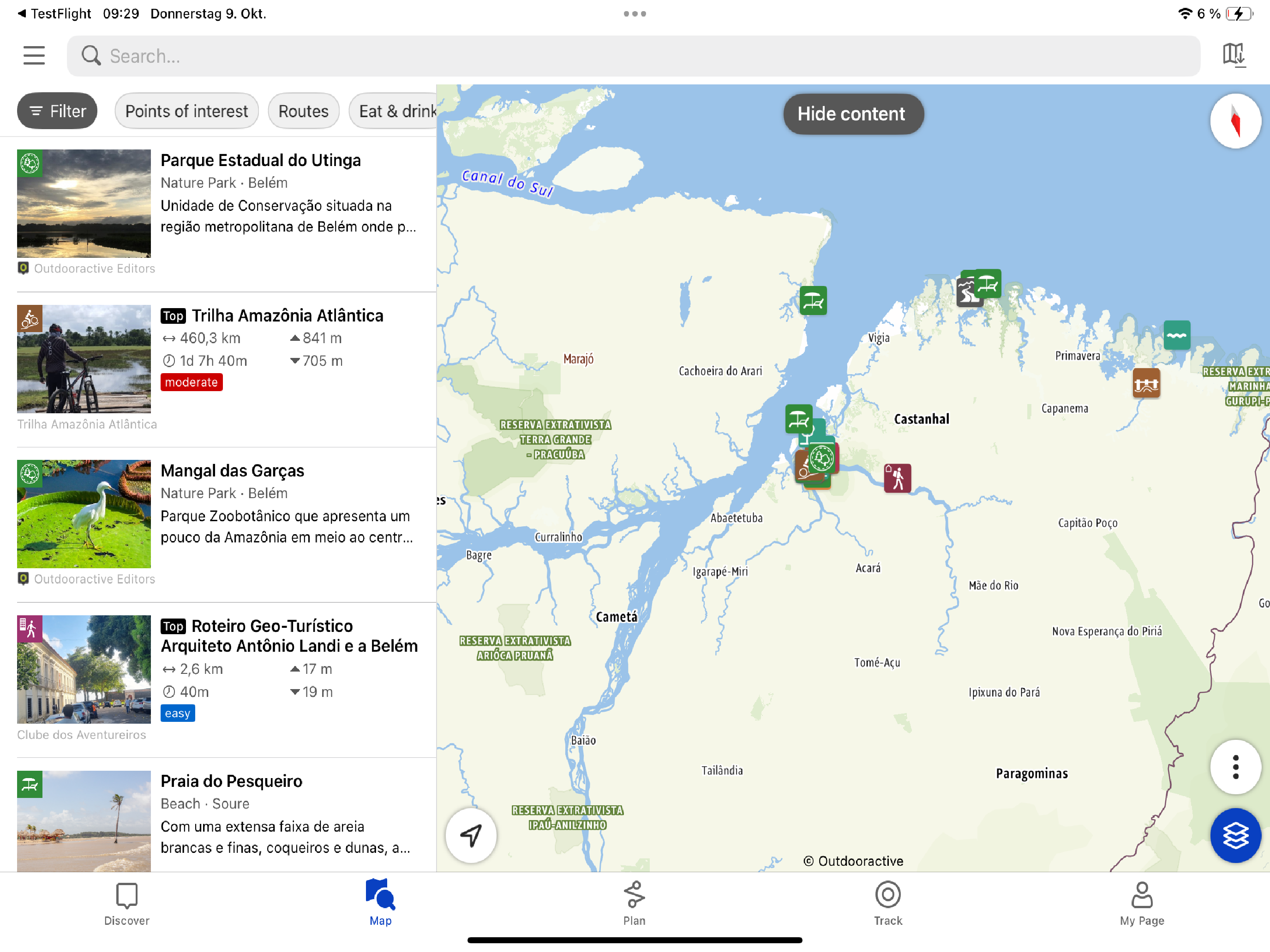
Task: Click Trilha Amazônia Atlântica author caption
Action: (x=87, y=424)
